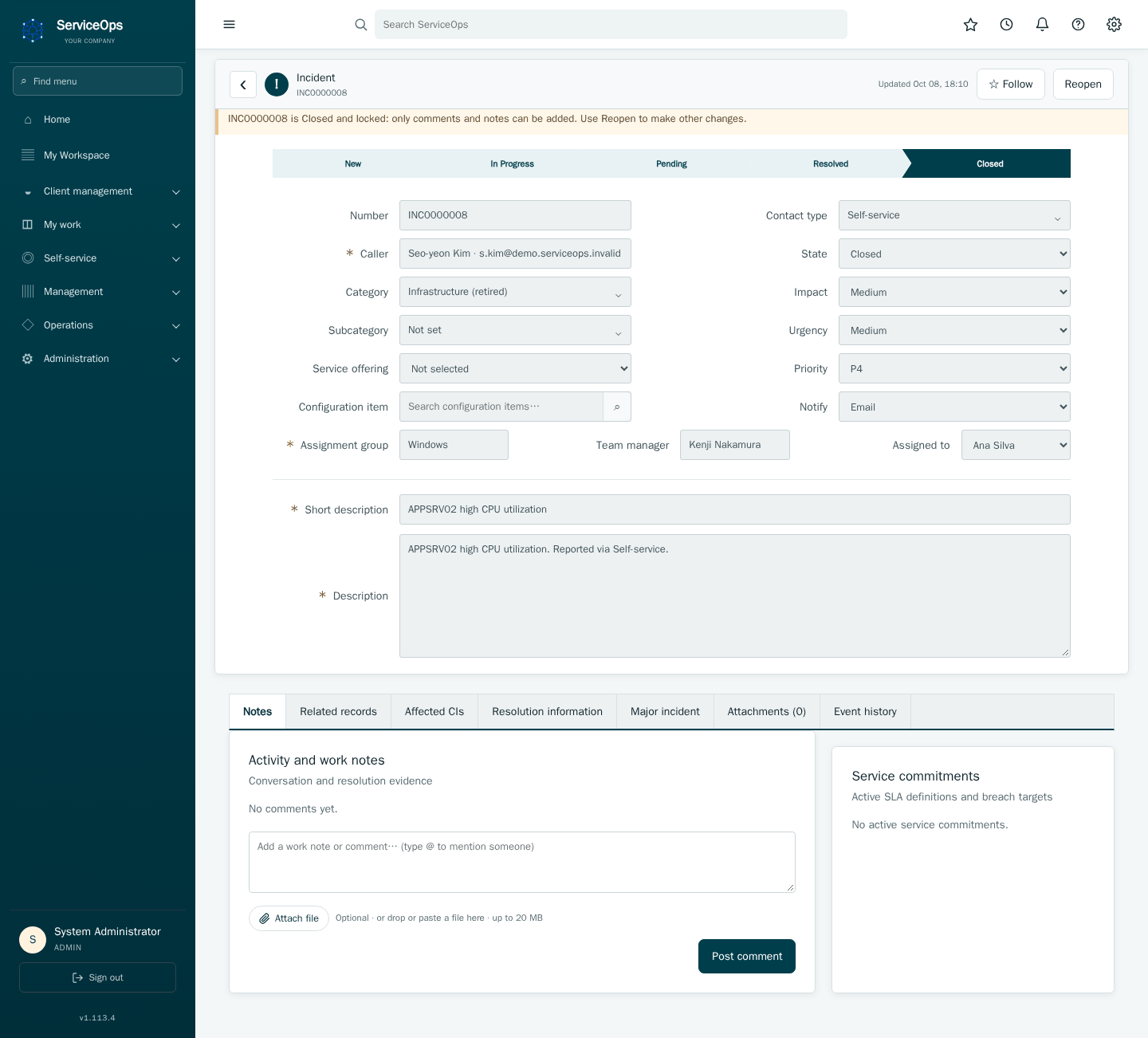
Task: Open Home from the sidebar
Action: coord(97,120)
